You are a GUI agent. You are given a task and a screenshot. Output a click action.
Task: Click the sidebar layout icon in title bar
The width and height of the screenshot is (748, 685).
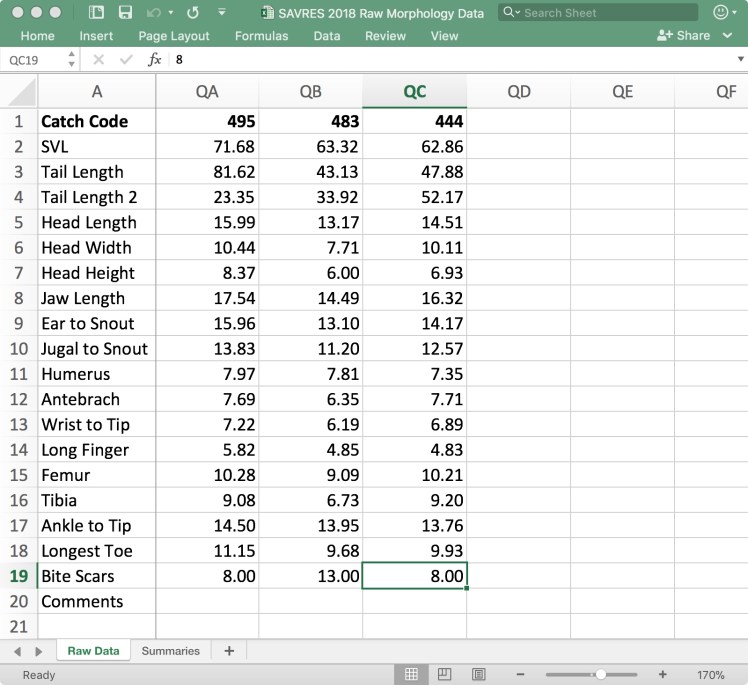(96, 12)
